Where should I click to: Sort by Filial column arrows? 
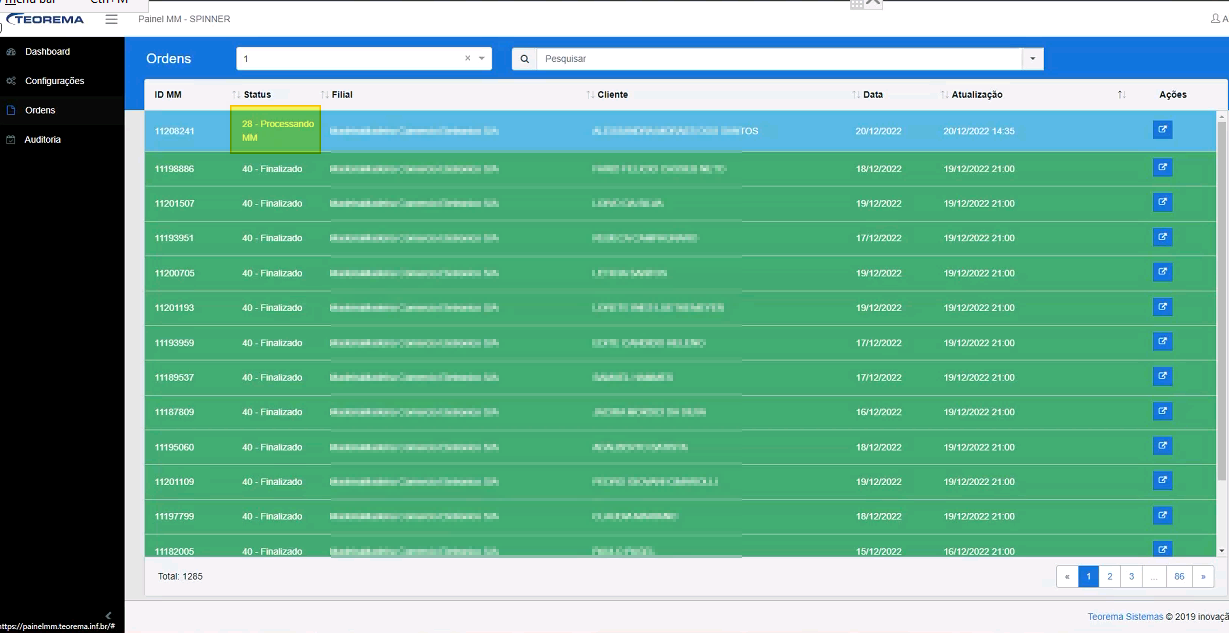590,95
